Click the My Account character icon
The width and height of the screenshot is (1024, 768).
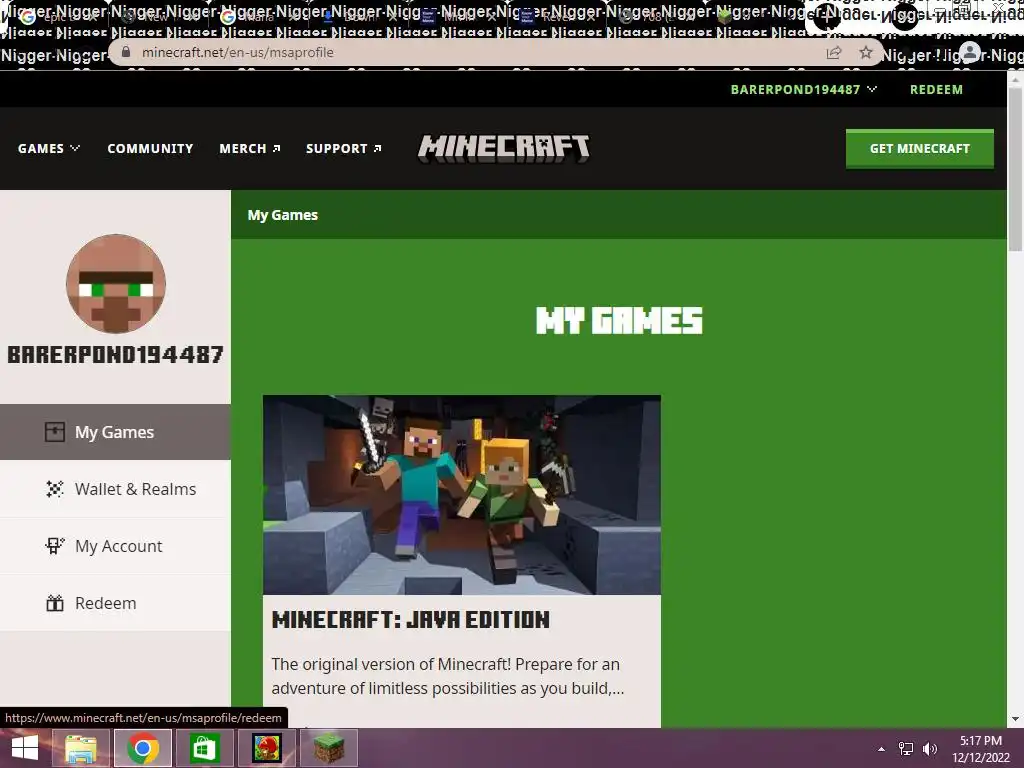[x=55, y=545]
